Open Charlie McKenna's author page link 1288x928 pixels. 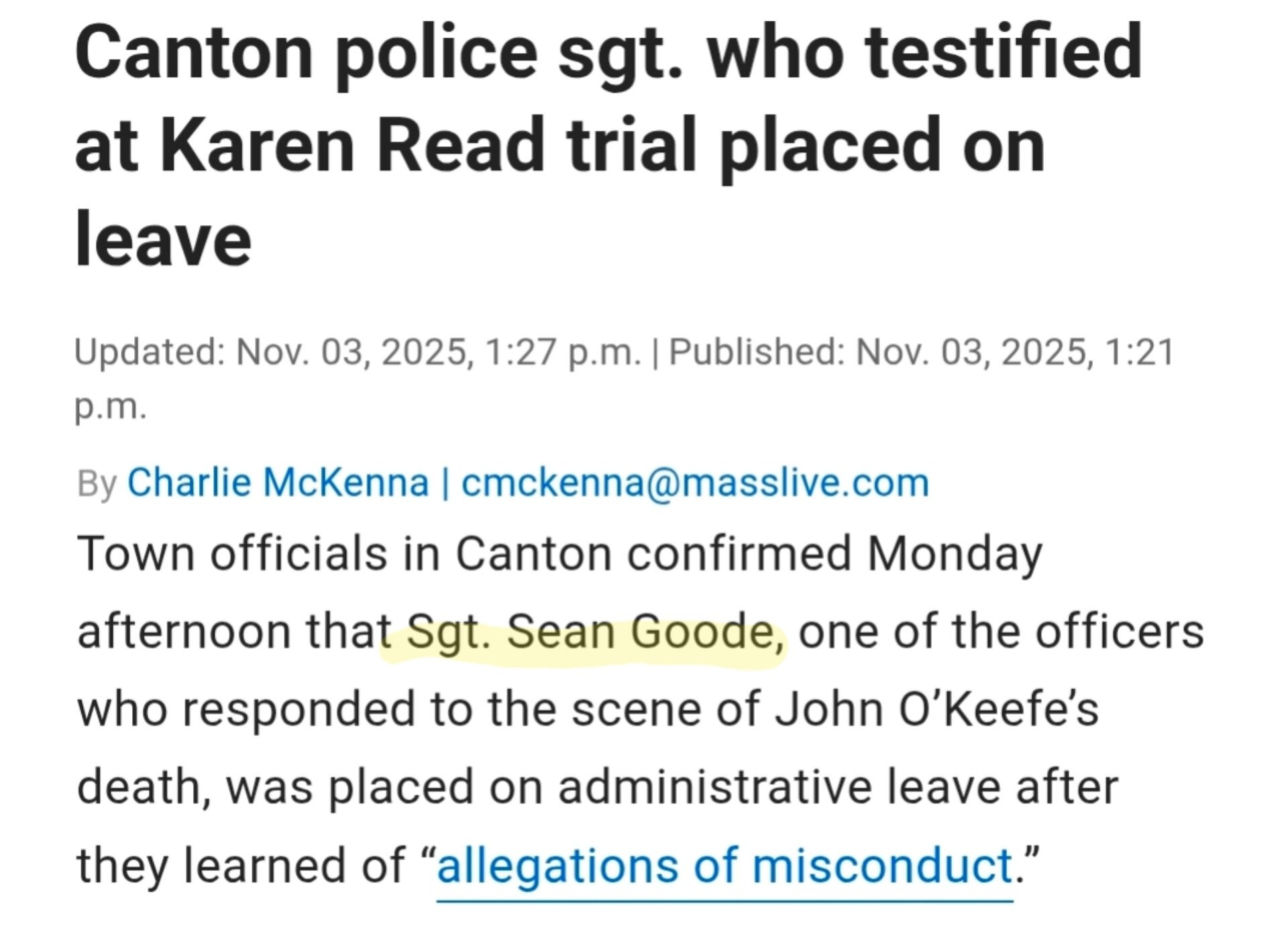click(x=278, y=483)
